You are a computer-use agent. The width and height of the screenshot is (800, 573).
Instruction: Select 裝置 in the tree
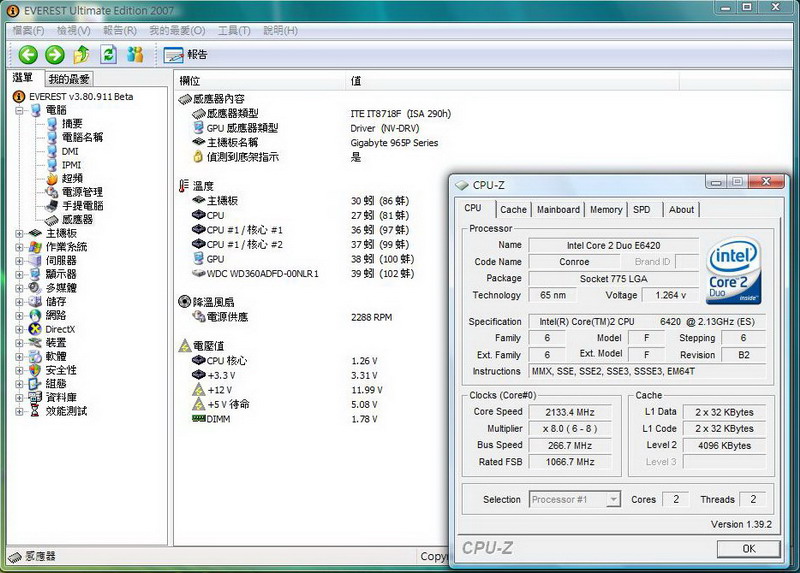point(56,343)
